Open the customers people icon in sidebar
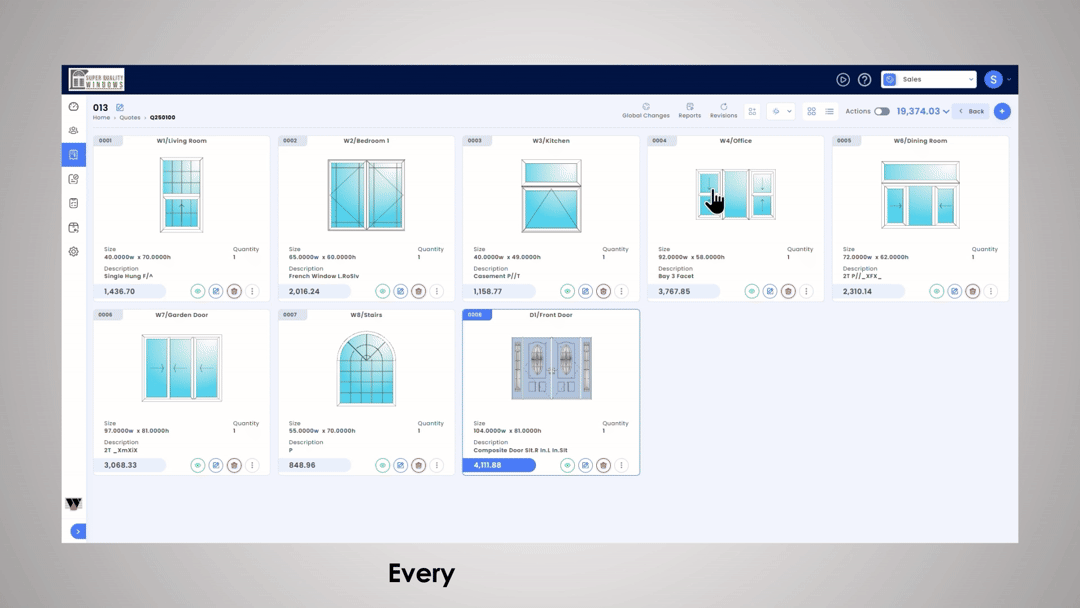 74,130
